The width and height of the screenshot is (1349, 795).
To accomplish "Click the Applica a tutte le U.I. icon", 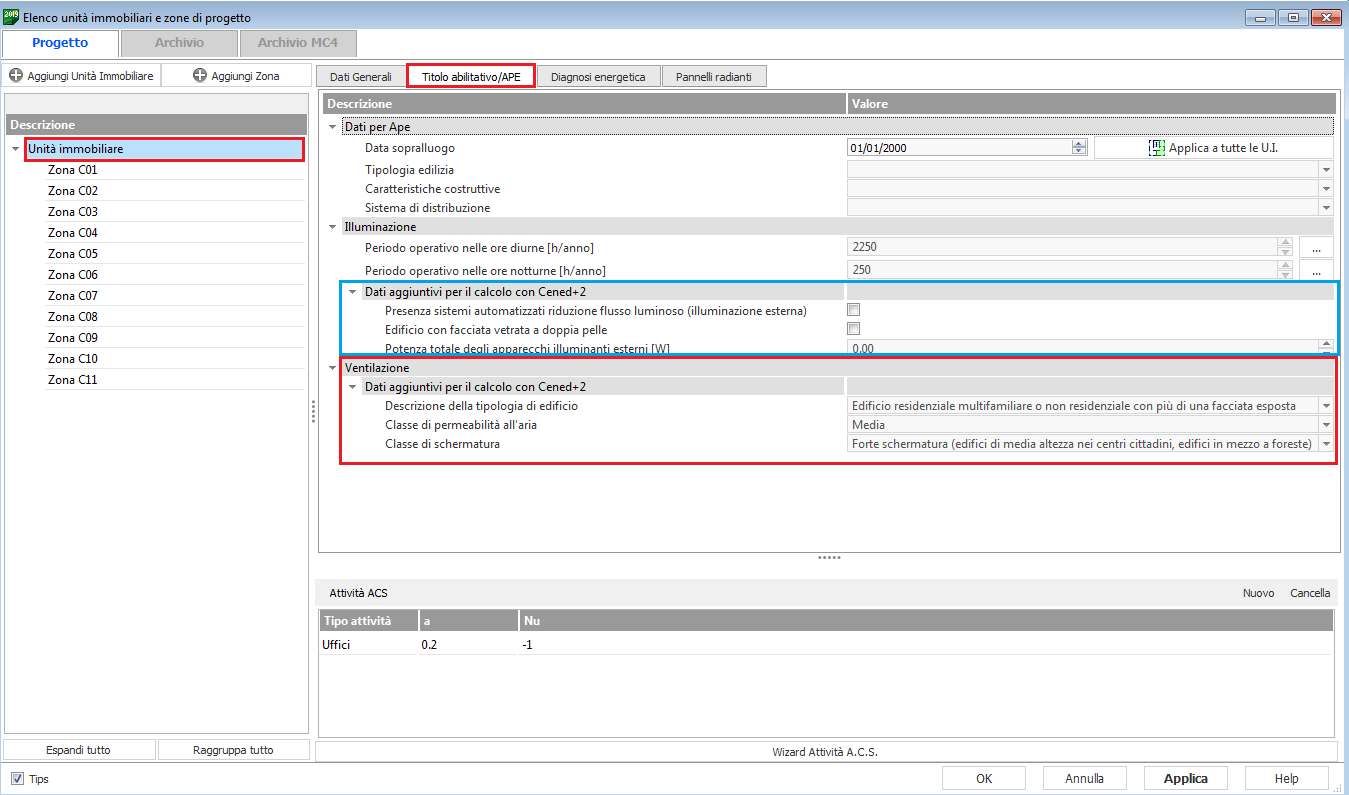I will (1157, 148).
